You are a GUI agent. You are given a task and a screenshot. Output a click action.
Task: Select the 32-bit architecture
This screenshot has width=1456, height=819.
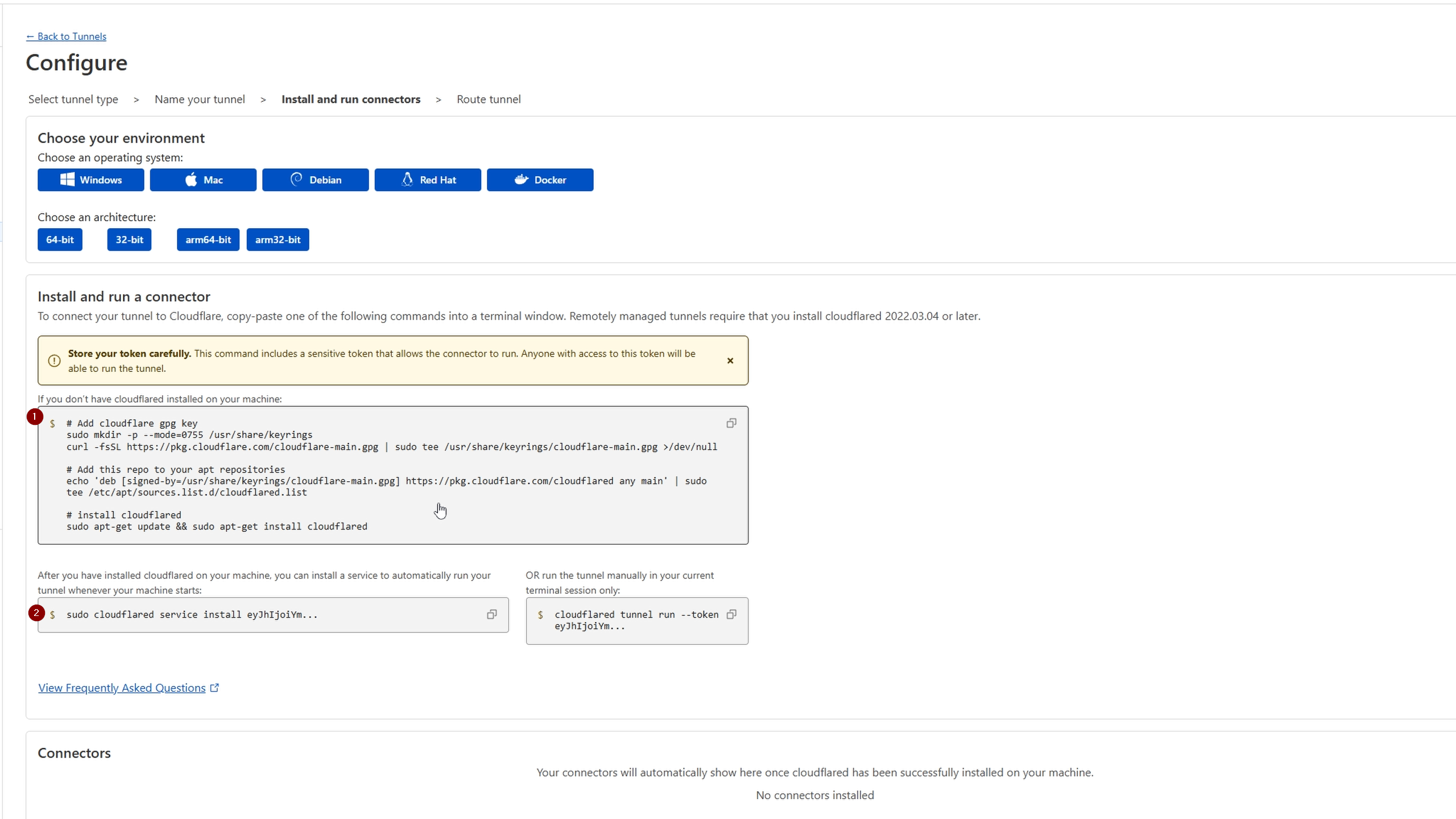(129, 239)
